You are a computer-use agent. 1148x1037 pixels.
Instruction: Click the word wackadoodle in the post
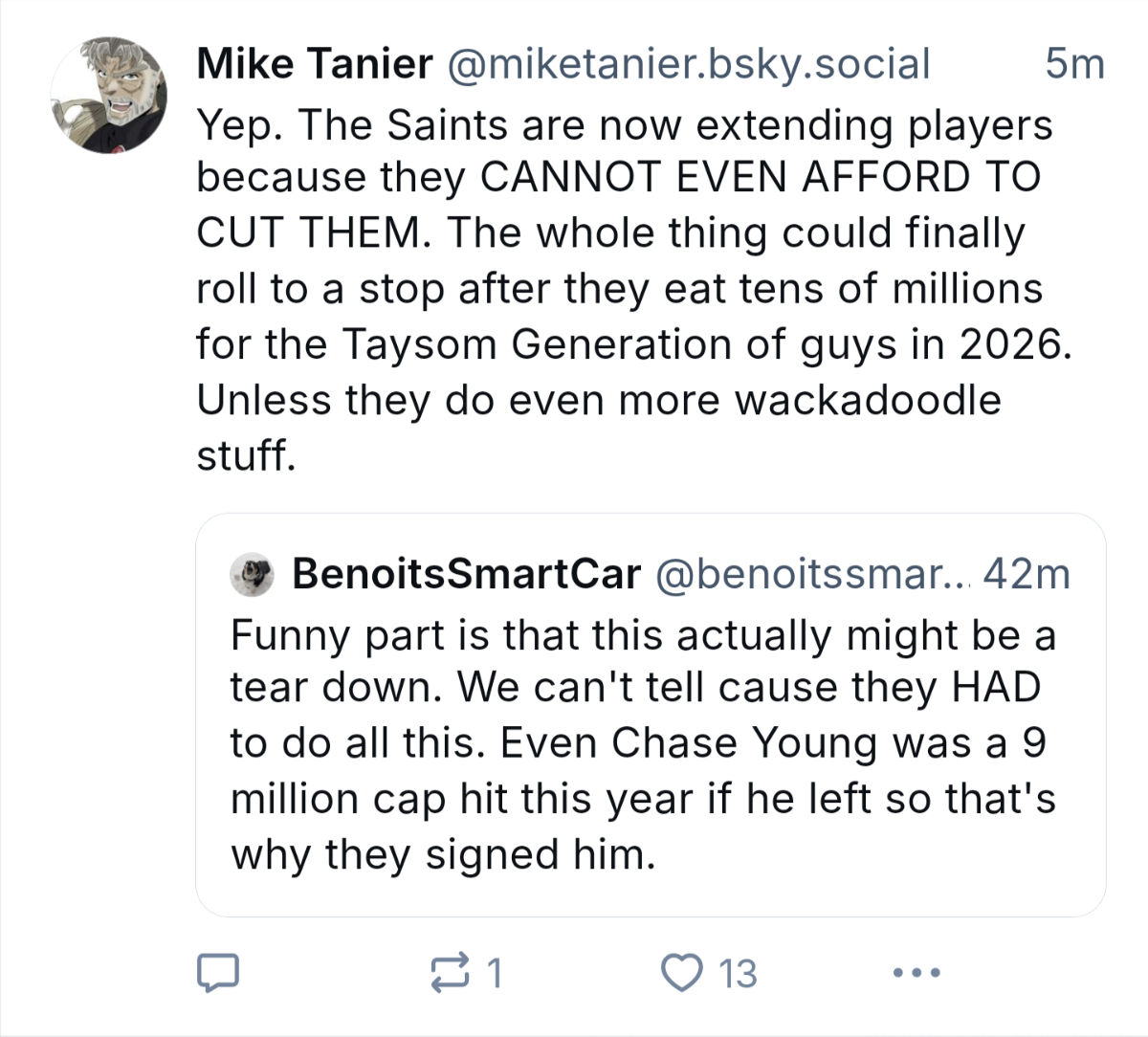(x=867, y=400)
